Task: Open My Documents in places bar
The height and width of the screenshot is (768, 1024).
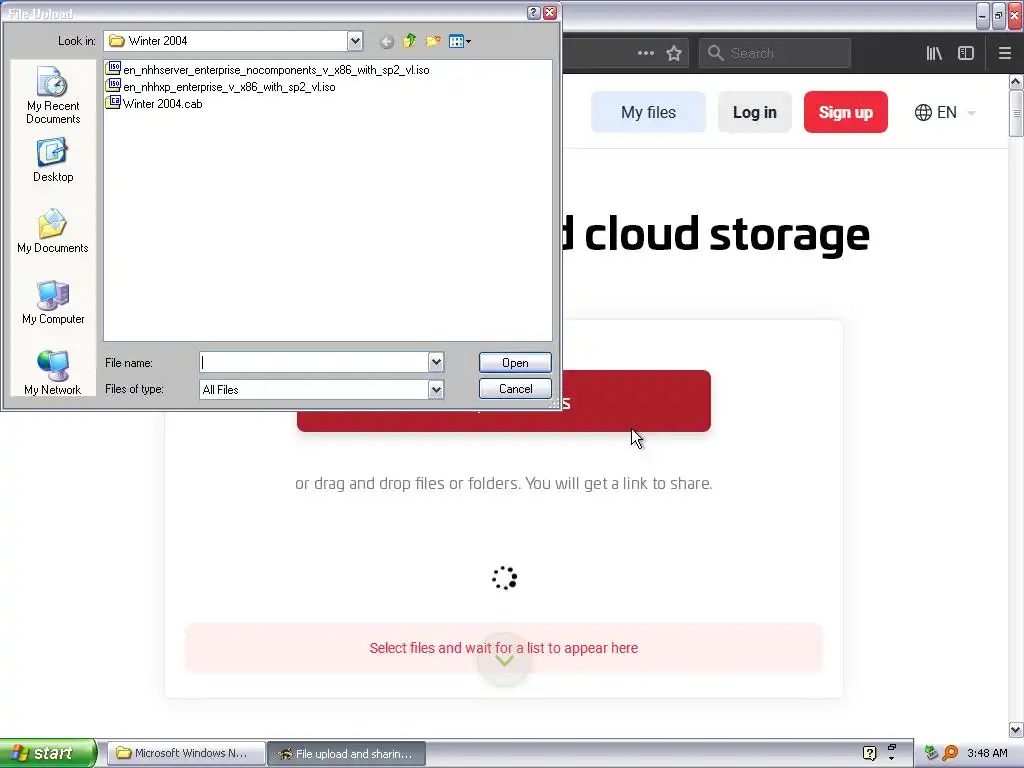Action: pyautogui.click(x=53, y=231)
